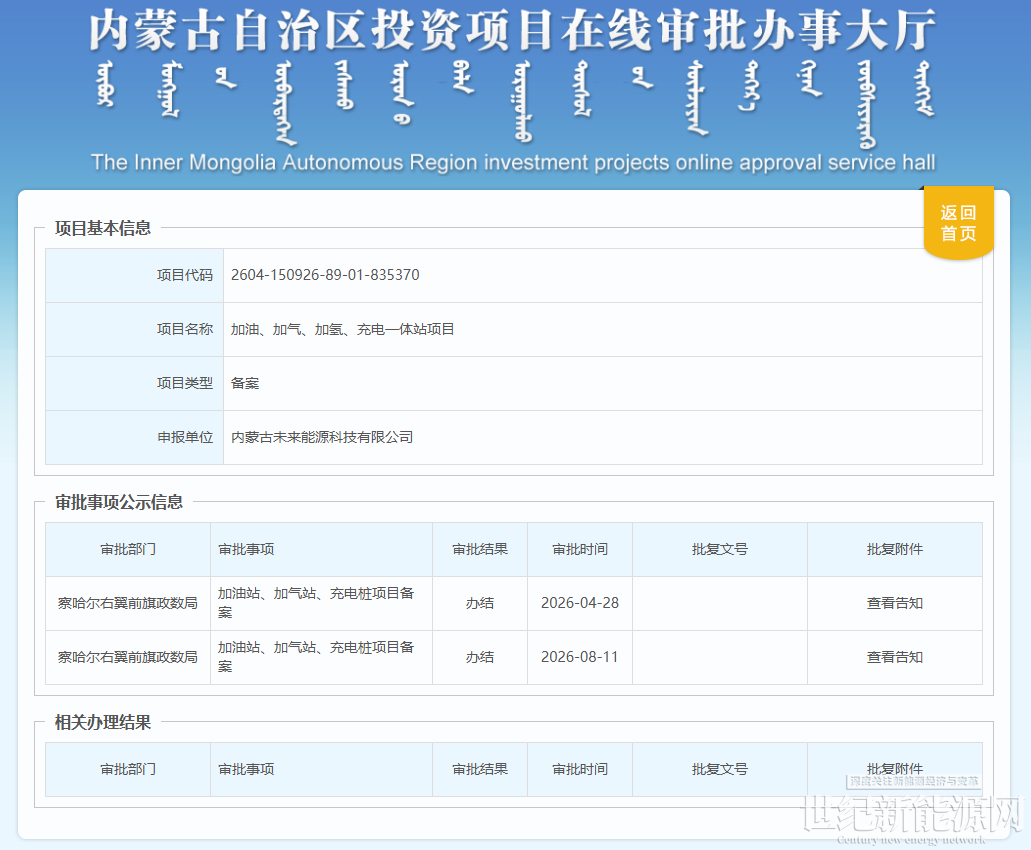This screenshot has width=1031, height=850.
Task: Click the 项目名称 label cell
Action: point(134,329)
